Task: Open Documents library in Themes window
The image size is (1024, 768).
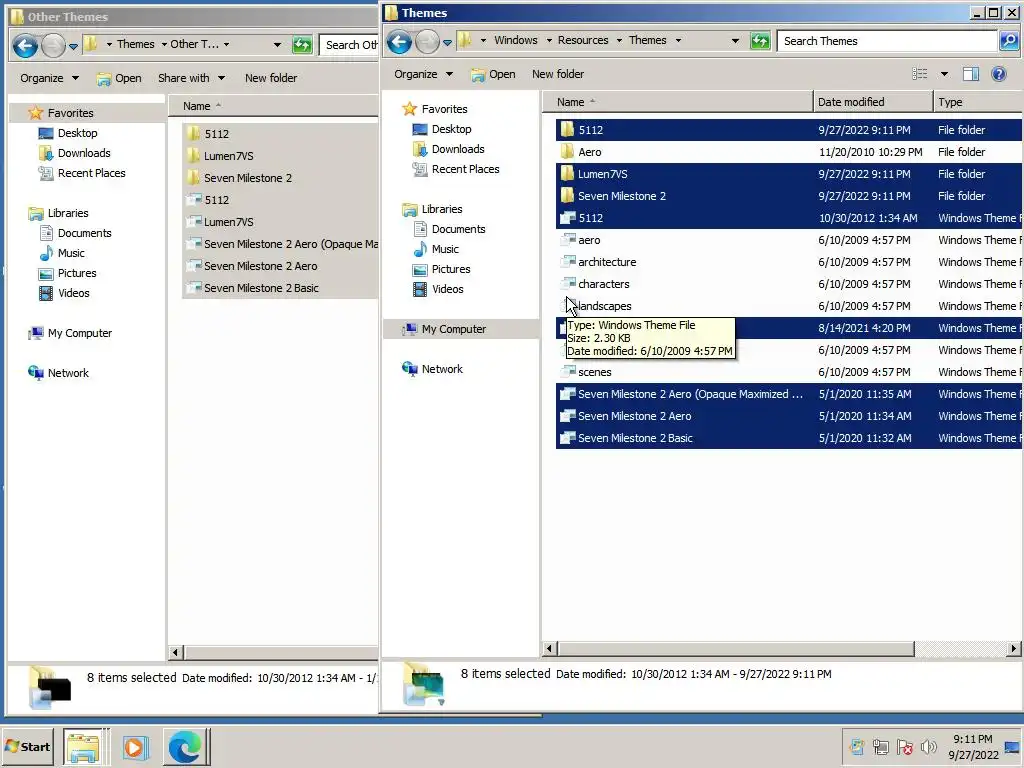Action: tap(449, 229)
